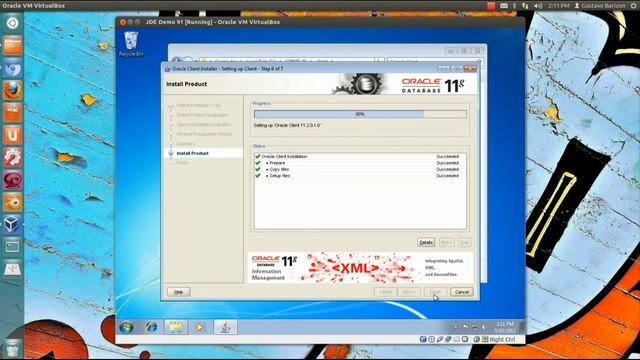Click the installer Help button
Viewport: 640px width, 360px height.
pos(179,292)
